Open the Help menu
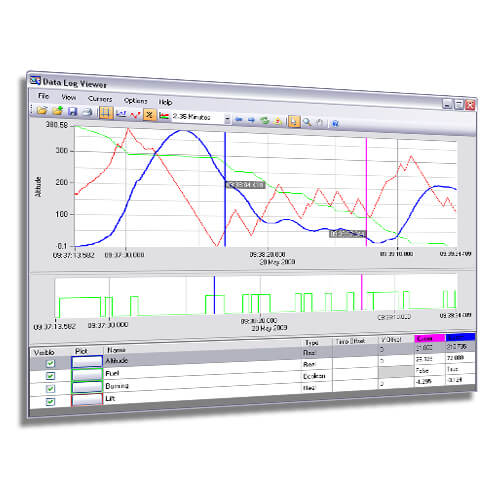 click(165, 102)
